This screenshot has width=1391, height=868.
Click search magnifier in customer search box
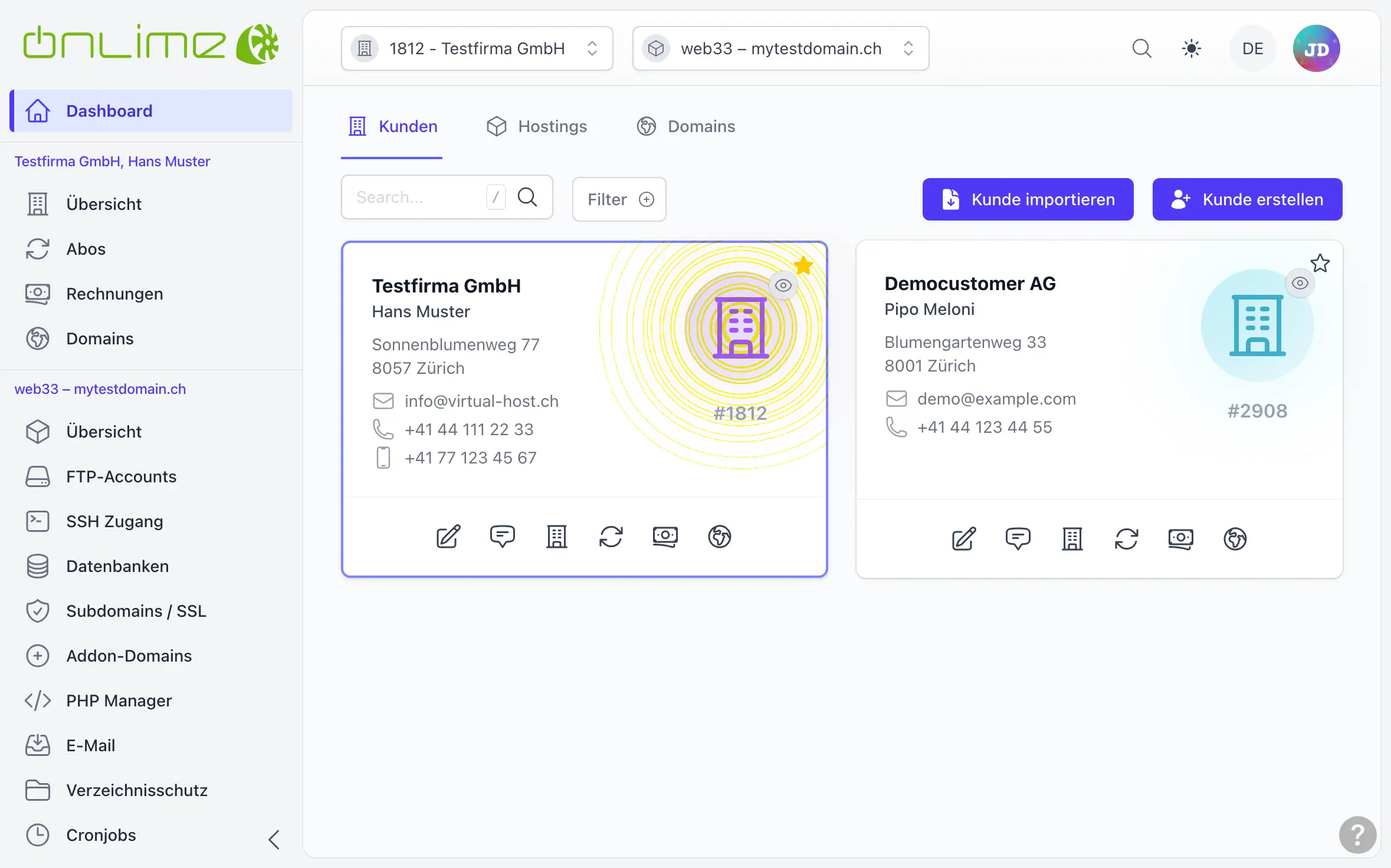527,197
